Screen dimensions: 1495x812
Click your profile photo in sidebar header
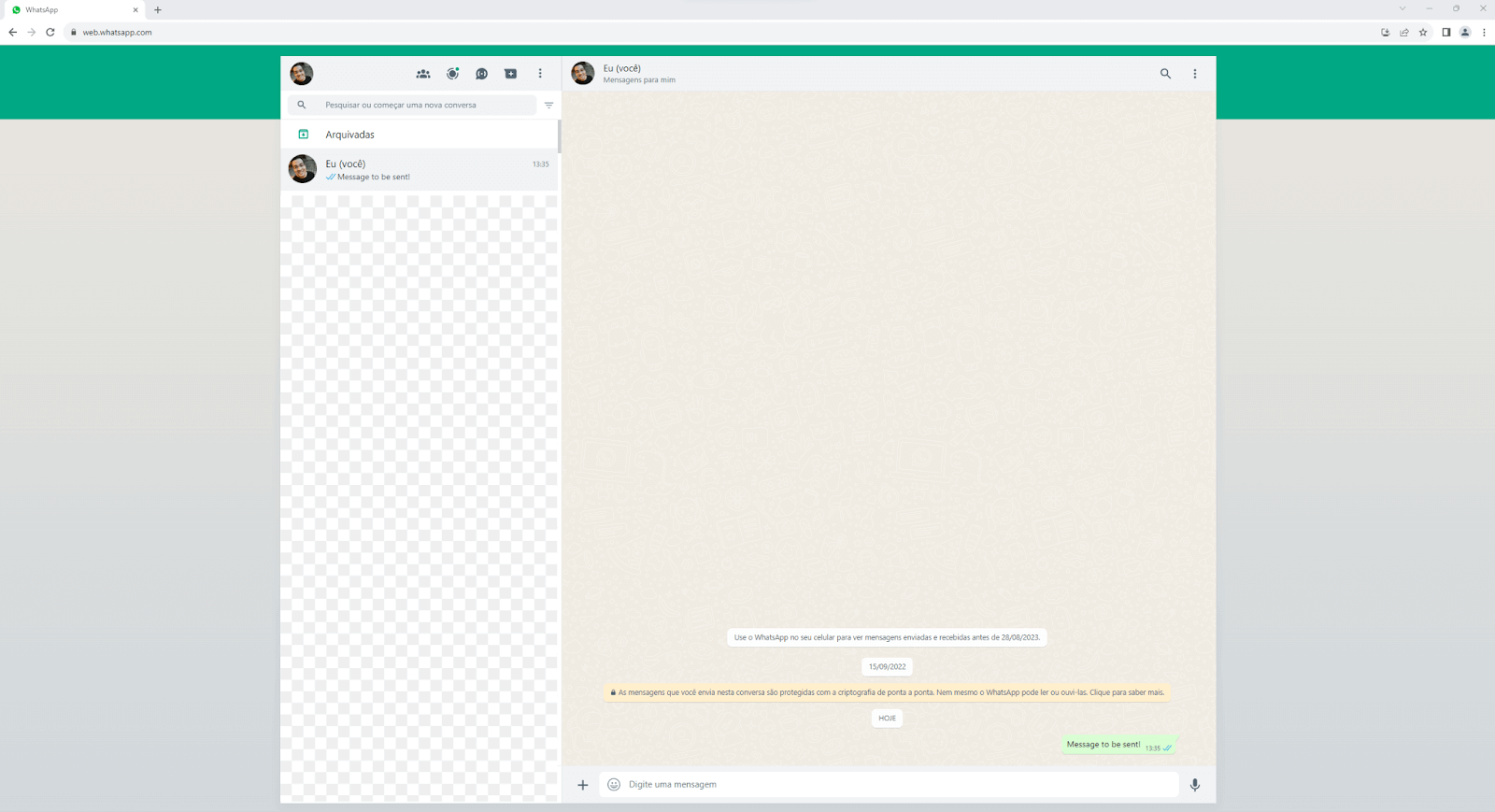click(302, 74)
